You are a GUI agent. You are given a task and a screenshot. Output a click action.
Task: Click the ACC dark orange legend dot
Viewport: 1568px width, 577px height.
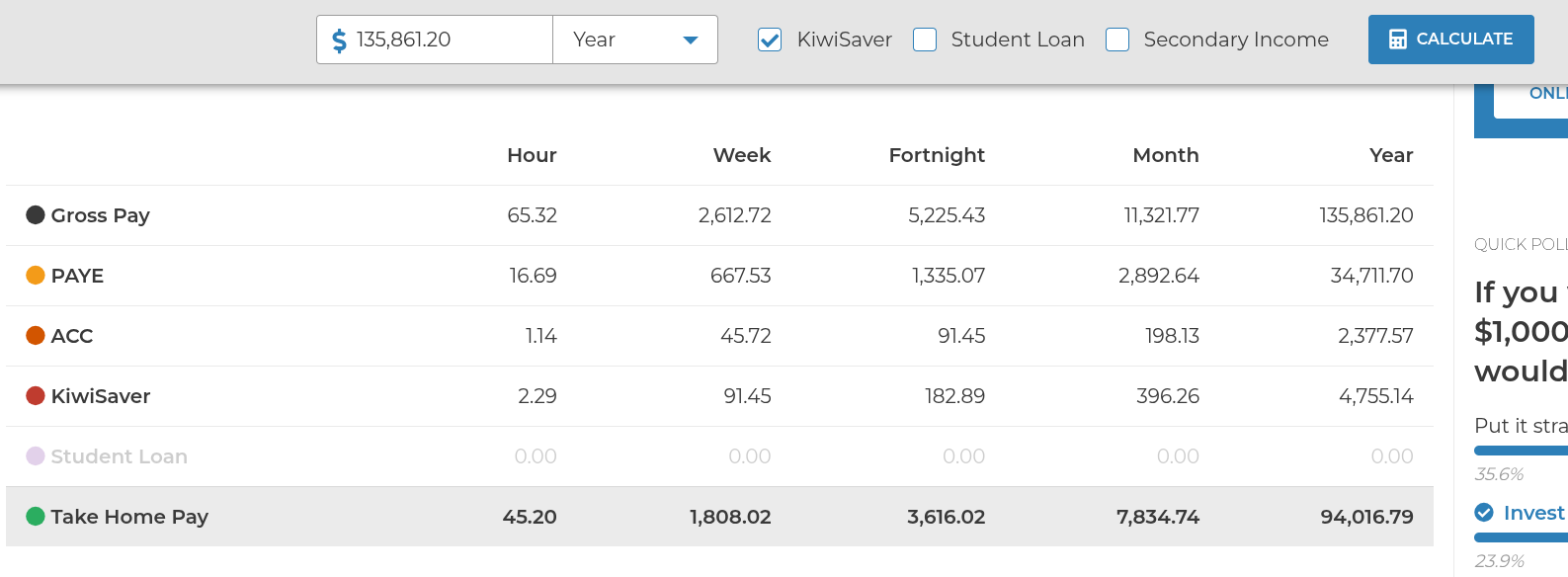[36, 336]
